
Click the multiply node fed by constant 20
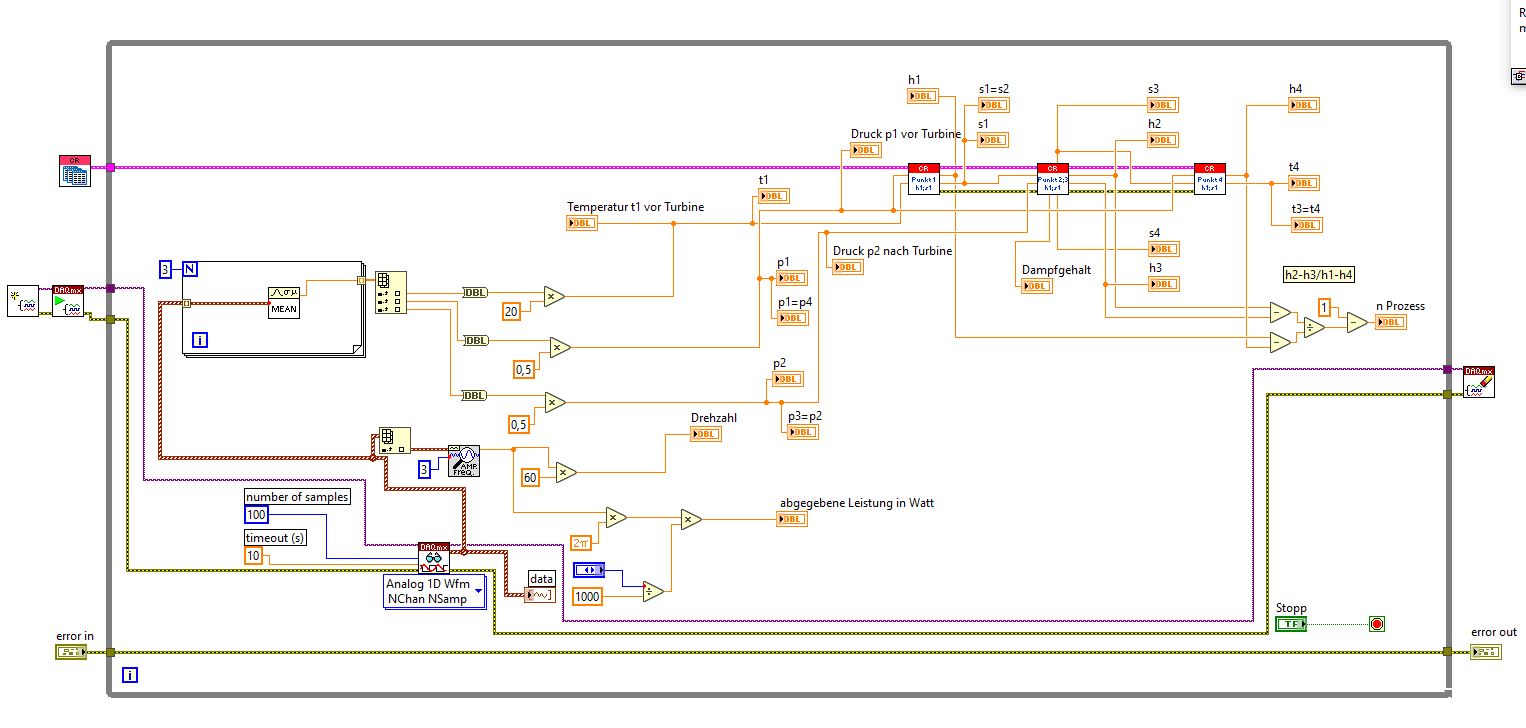[554, 296]
